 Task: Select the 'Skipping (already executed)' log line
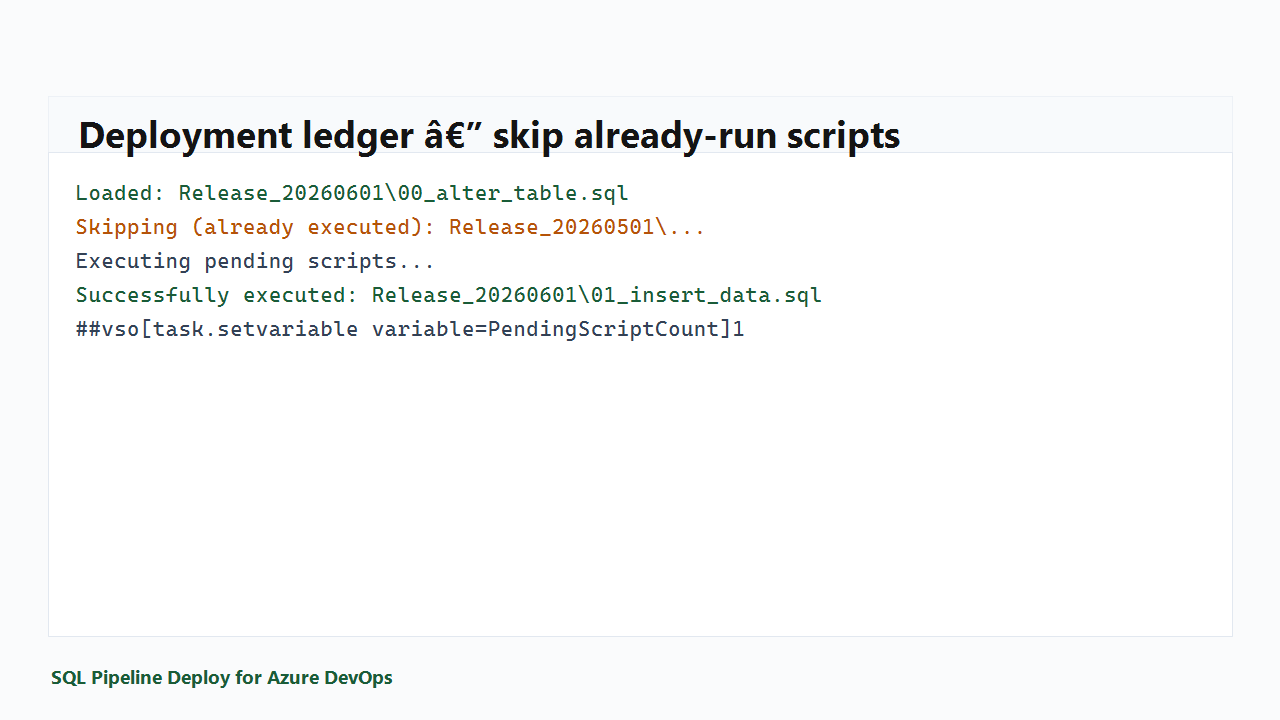[x=391, y=227]
